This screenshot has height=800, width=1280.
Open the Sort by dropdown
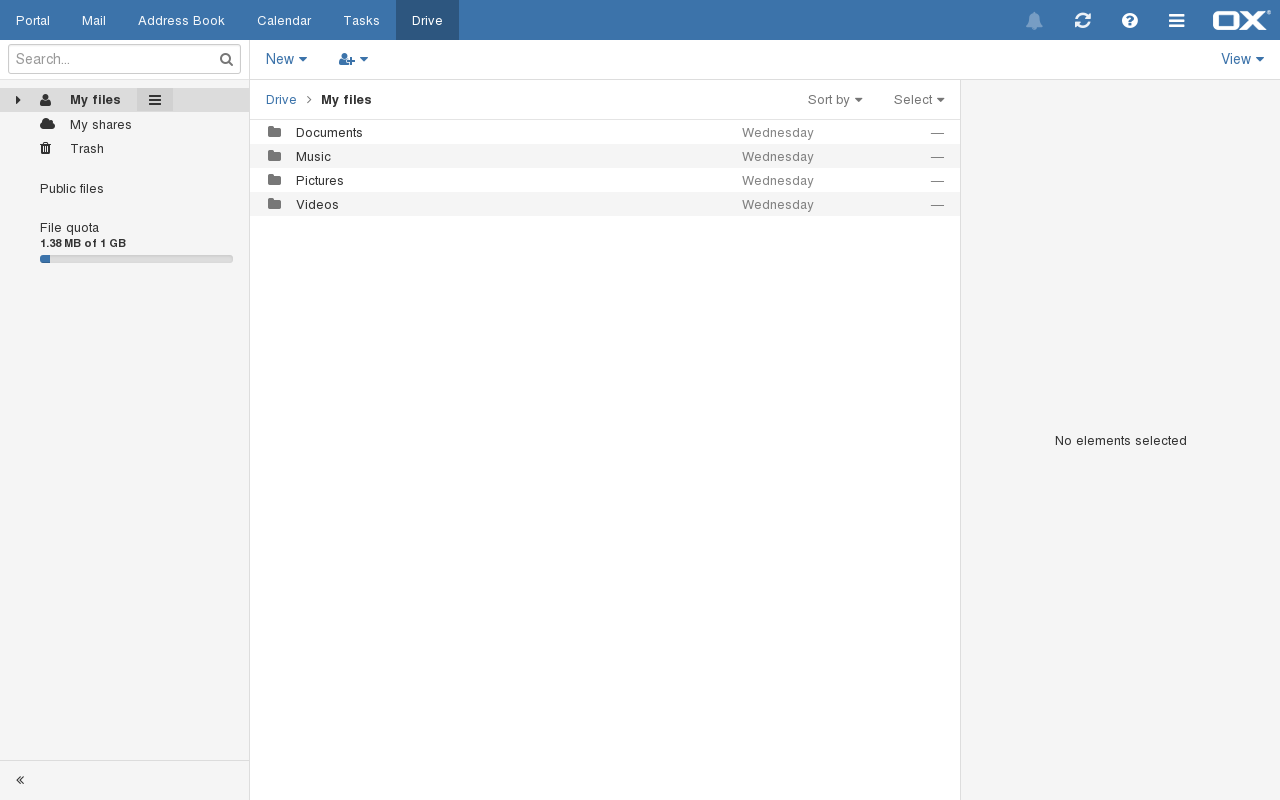tap(835, 100)
